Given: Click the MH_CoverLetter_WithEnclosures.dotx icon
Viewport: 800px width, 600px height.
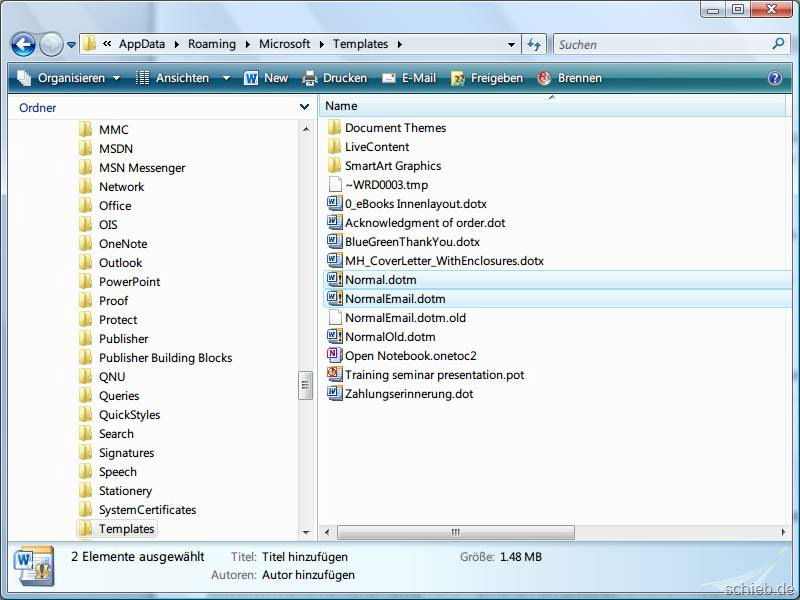Looking at the screenshot, I should (334, 261).
